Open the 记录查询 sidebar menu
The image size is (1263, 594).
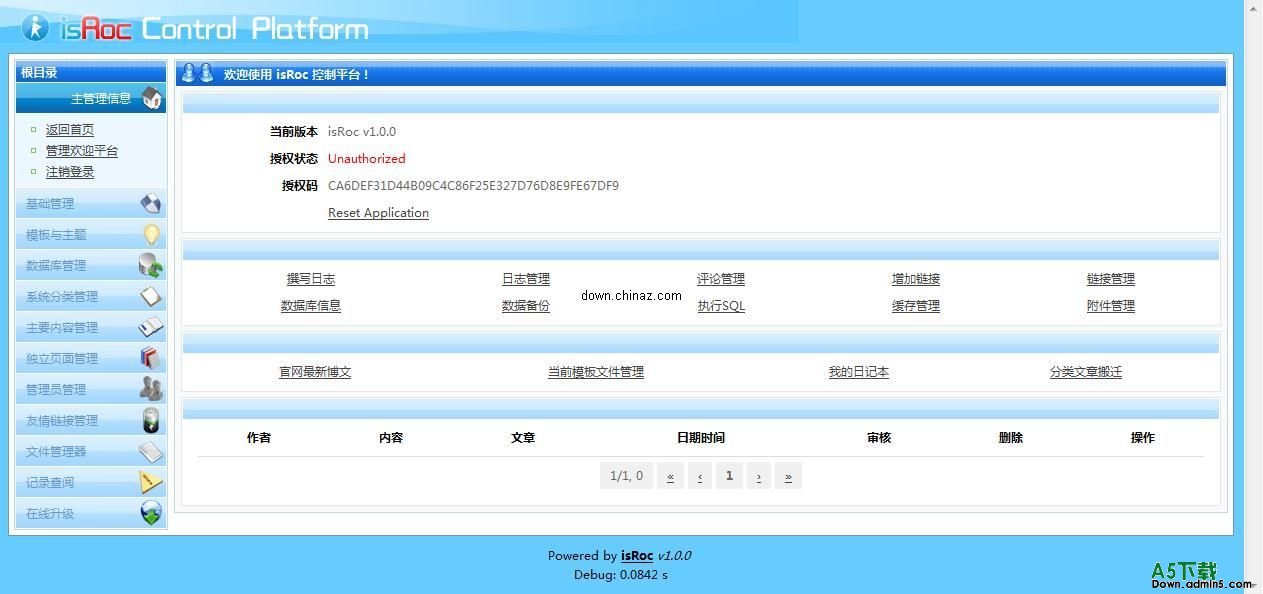[x=50, y=483]
